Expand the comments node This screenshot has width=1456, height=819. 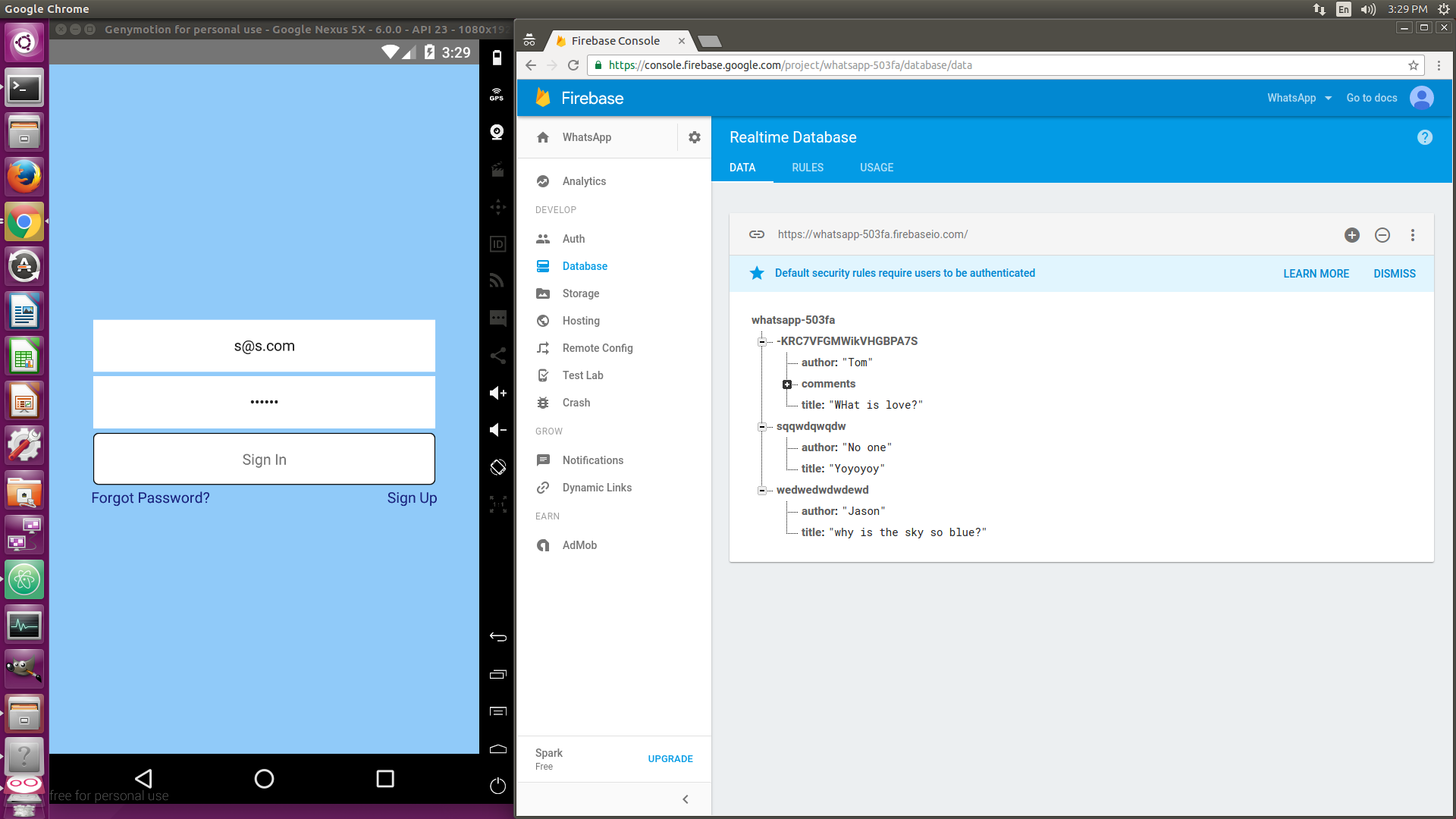tap(786, 384)
